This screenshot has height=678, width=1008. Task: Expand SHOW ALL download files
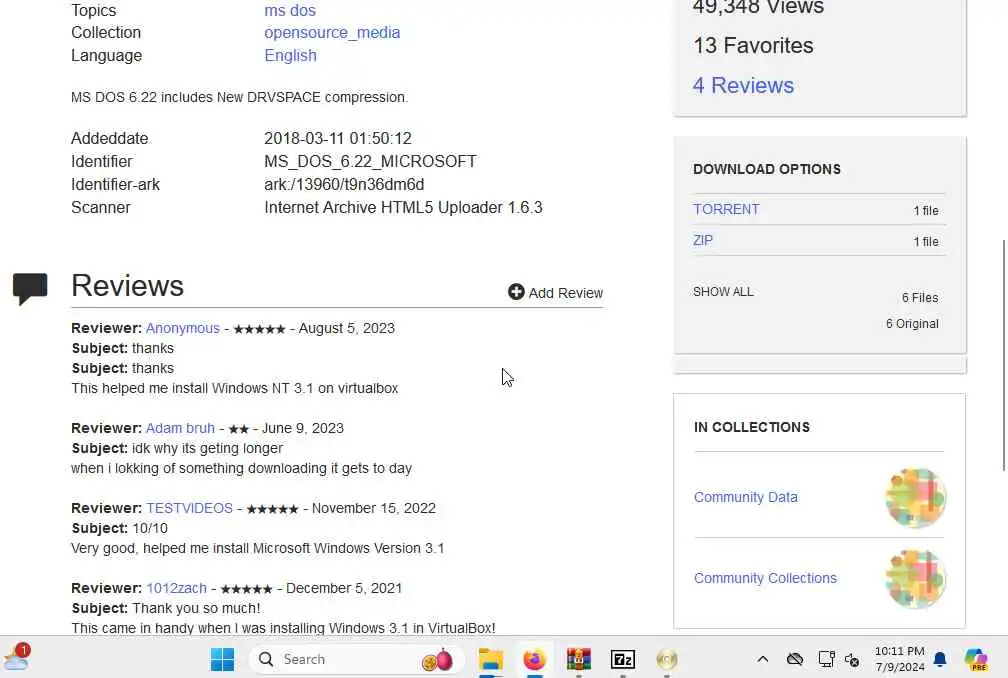pyautogui.click(x=723, y=292)
